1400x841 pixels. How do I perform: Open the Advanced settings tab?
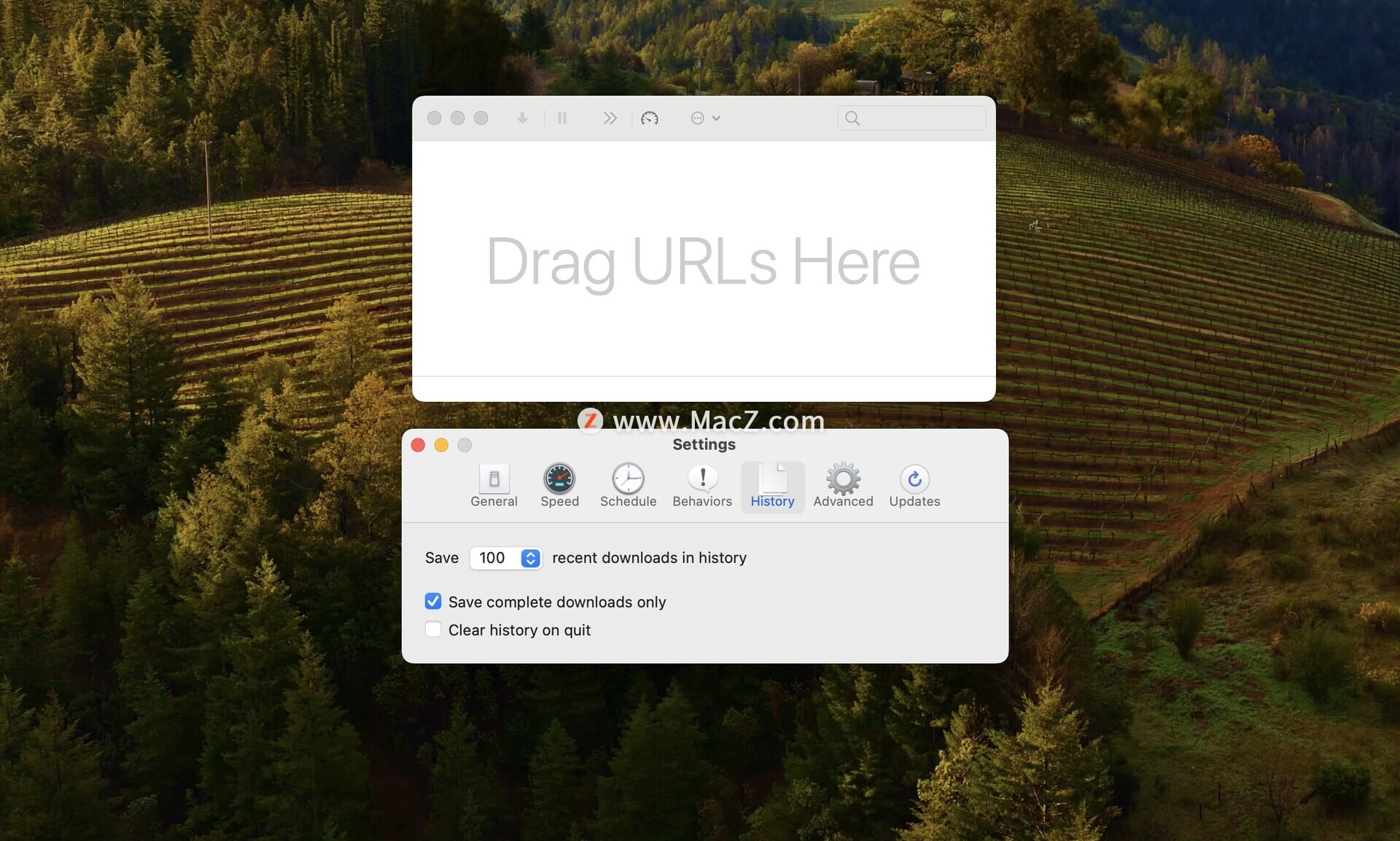844,487
